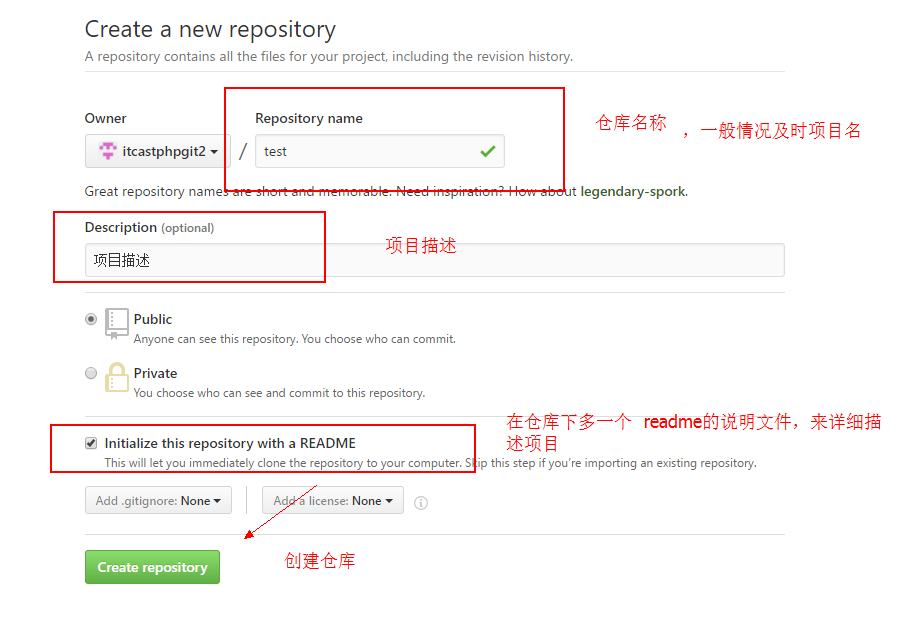Focus the Description input field
899x618 pixels.
435,260
